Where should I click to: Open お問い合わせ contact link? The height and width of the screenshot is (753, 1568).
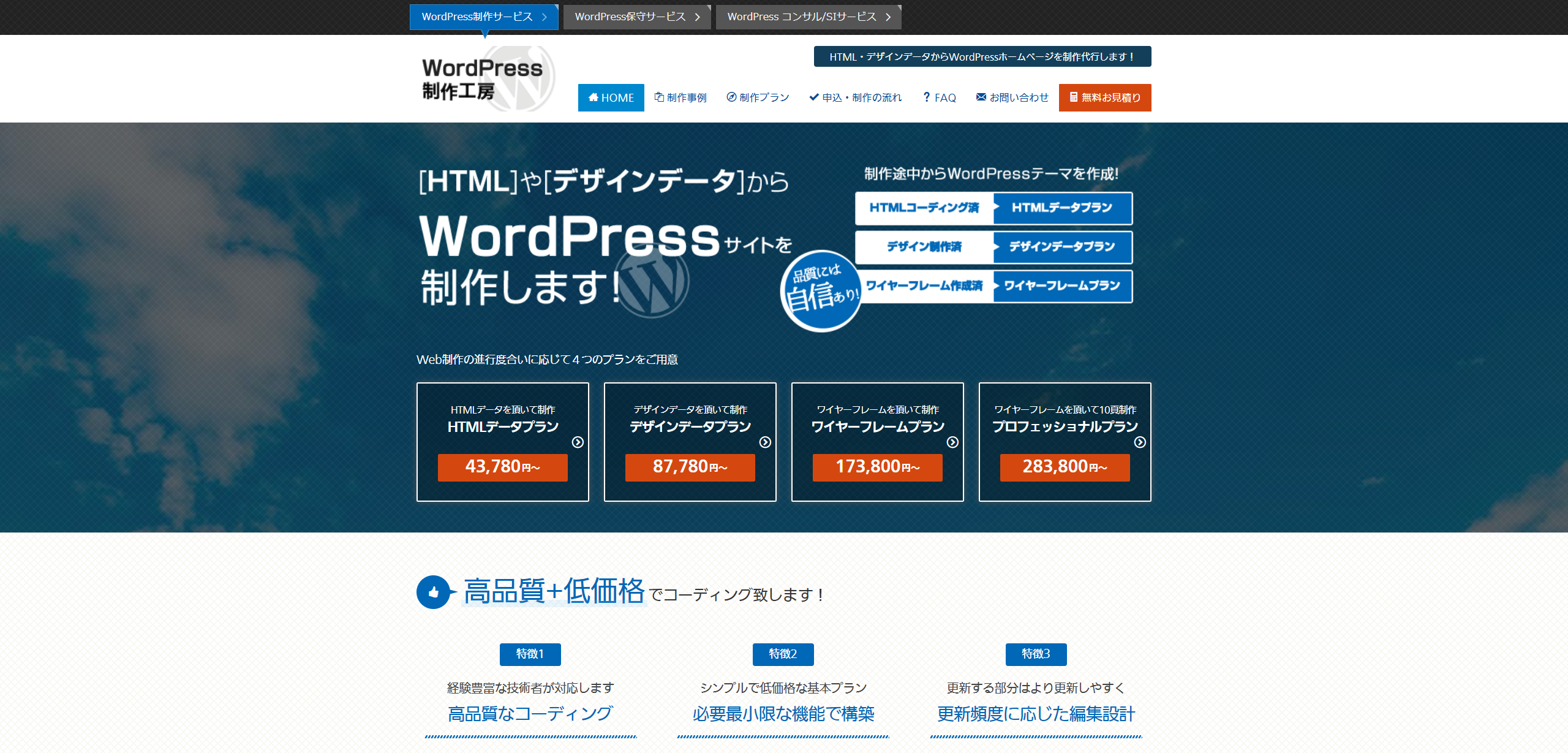pos(1012,98)
